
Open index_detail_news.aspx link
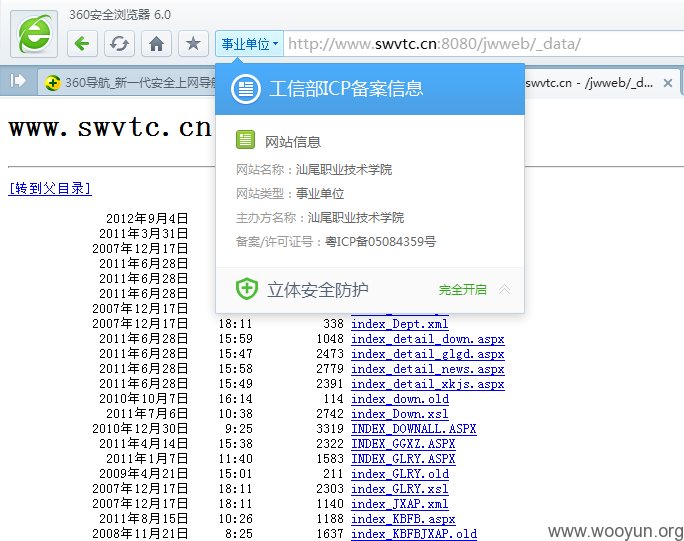tap(428, 369)
